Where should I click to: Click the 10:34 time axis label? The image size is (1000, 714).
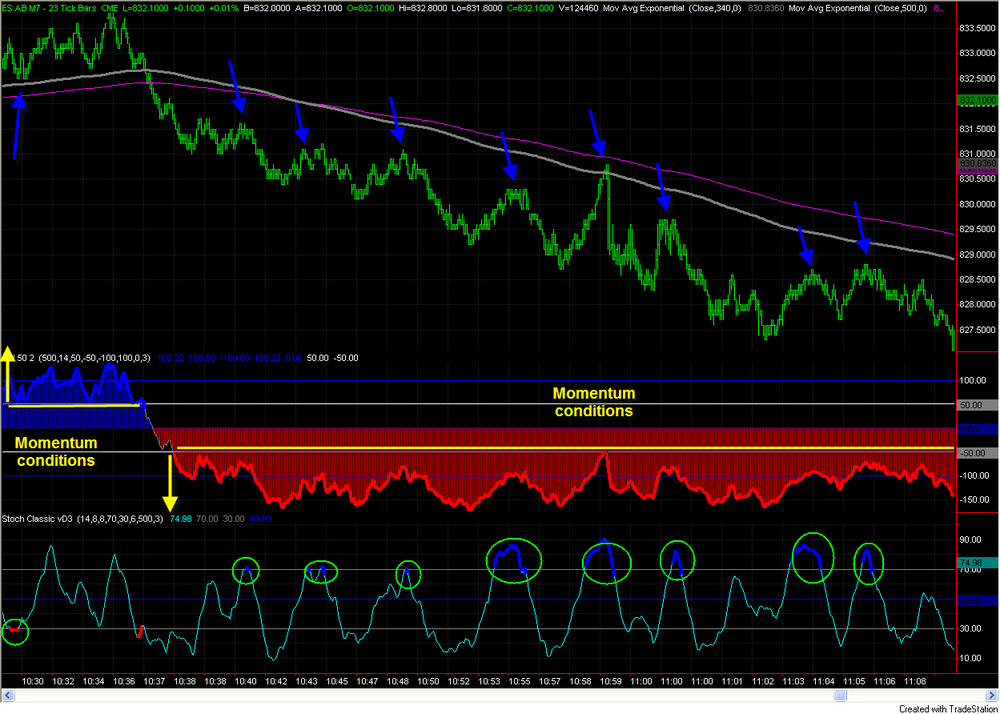point(94,682)
